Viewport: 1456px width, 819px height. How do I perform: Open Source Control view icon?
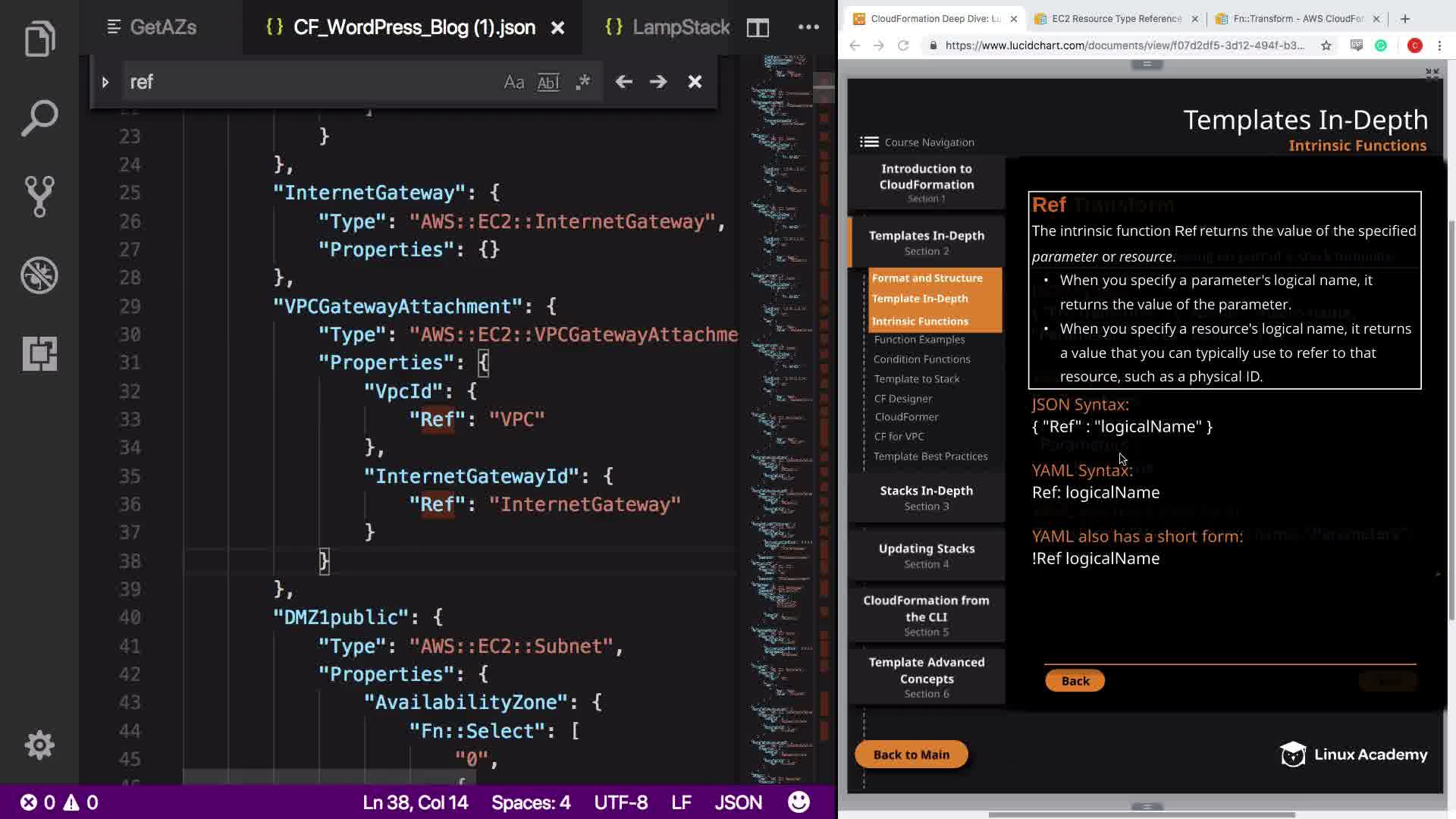point(39,196)
